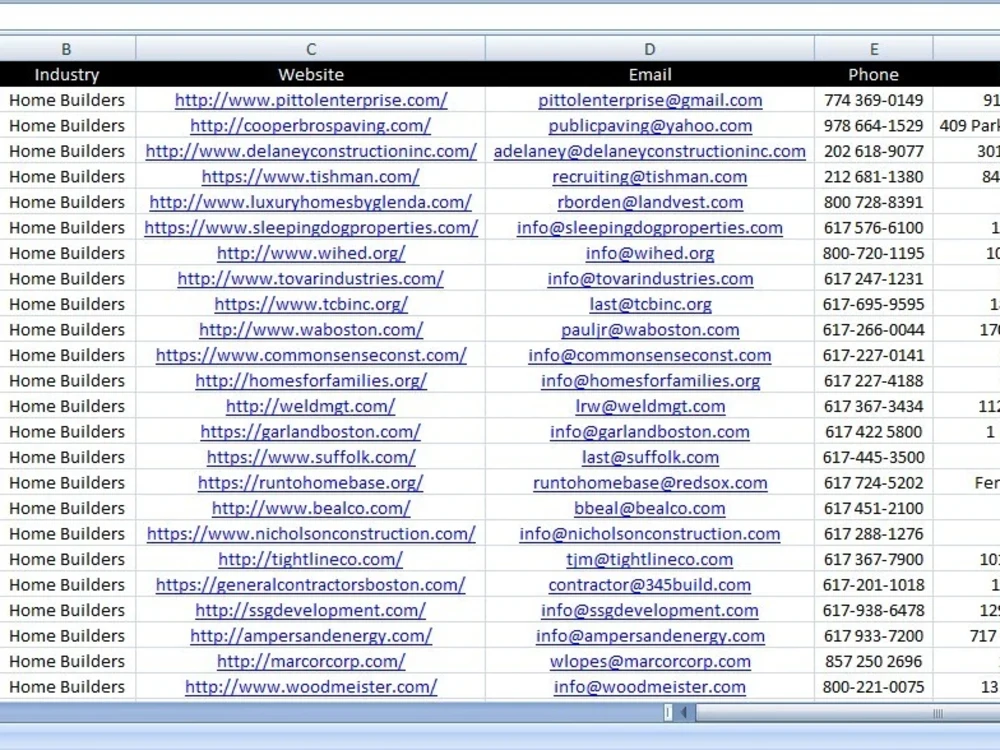Click email pittolenterprise@gmail.com
This screenshot has width=1000, height=750.
650,100
